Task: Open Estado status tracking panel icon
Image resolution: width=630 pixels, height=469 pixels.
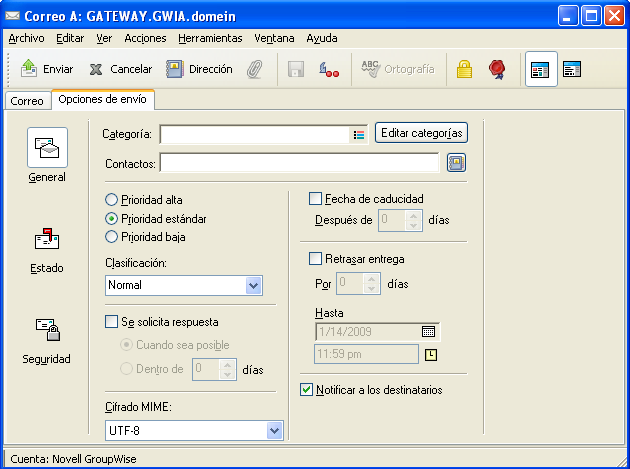Action: pyautogui.click(x=47, y=239)
